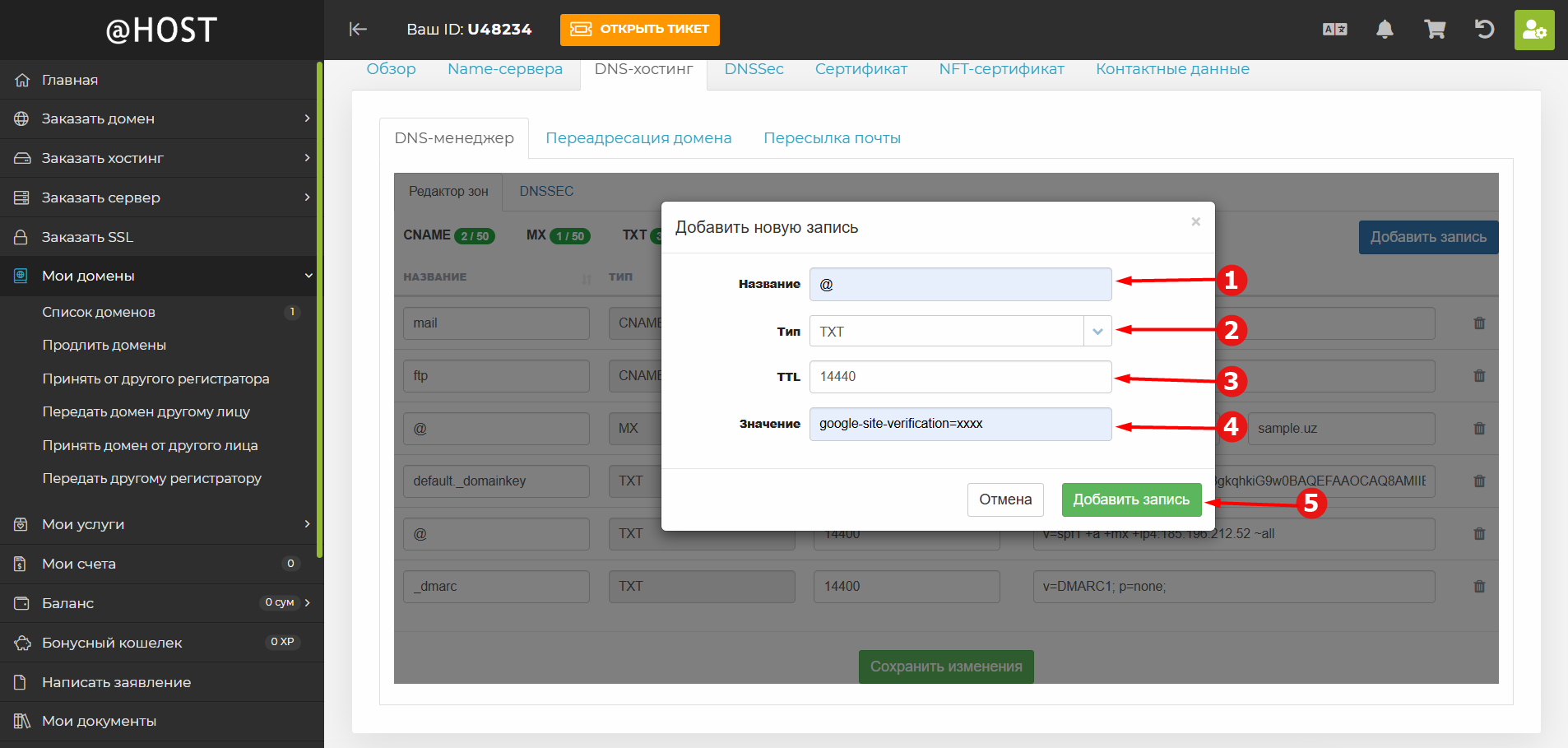1568x748 pixels.
Task: Open the DNSSEC zone editor tab
Action: tap(546, 191)
